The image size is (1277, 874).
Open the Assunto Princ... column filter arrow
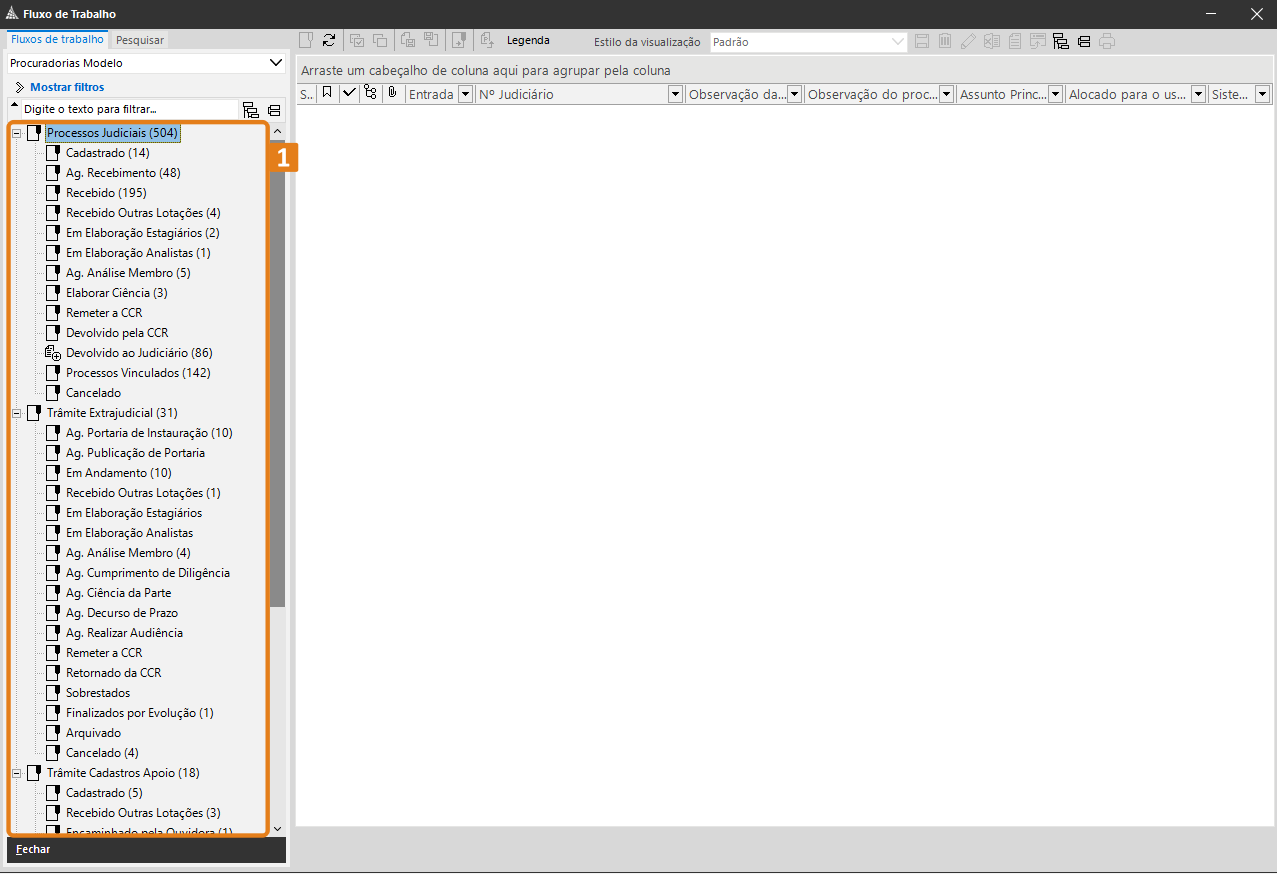pyautogui.click(x=1055, y=94)
